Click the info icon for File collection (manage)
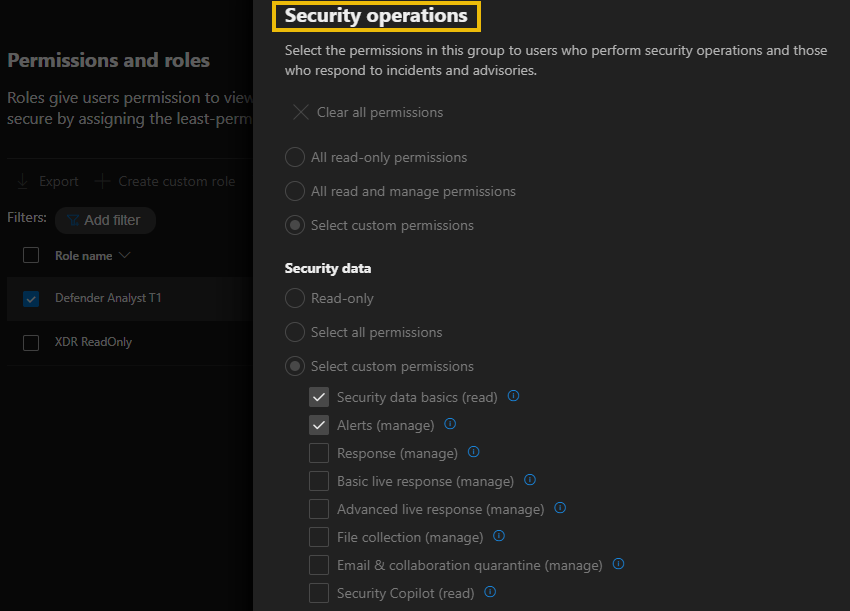 498,536
